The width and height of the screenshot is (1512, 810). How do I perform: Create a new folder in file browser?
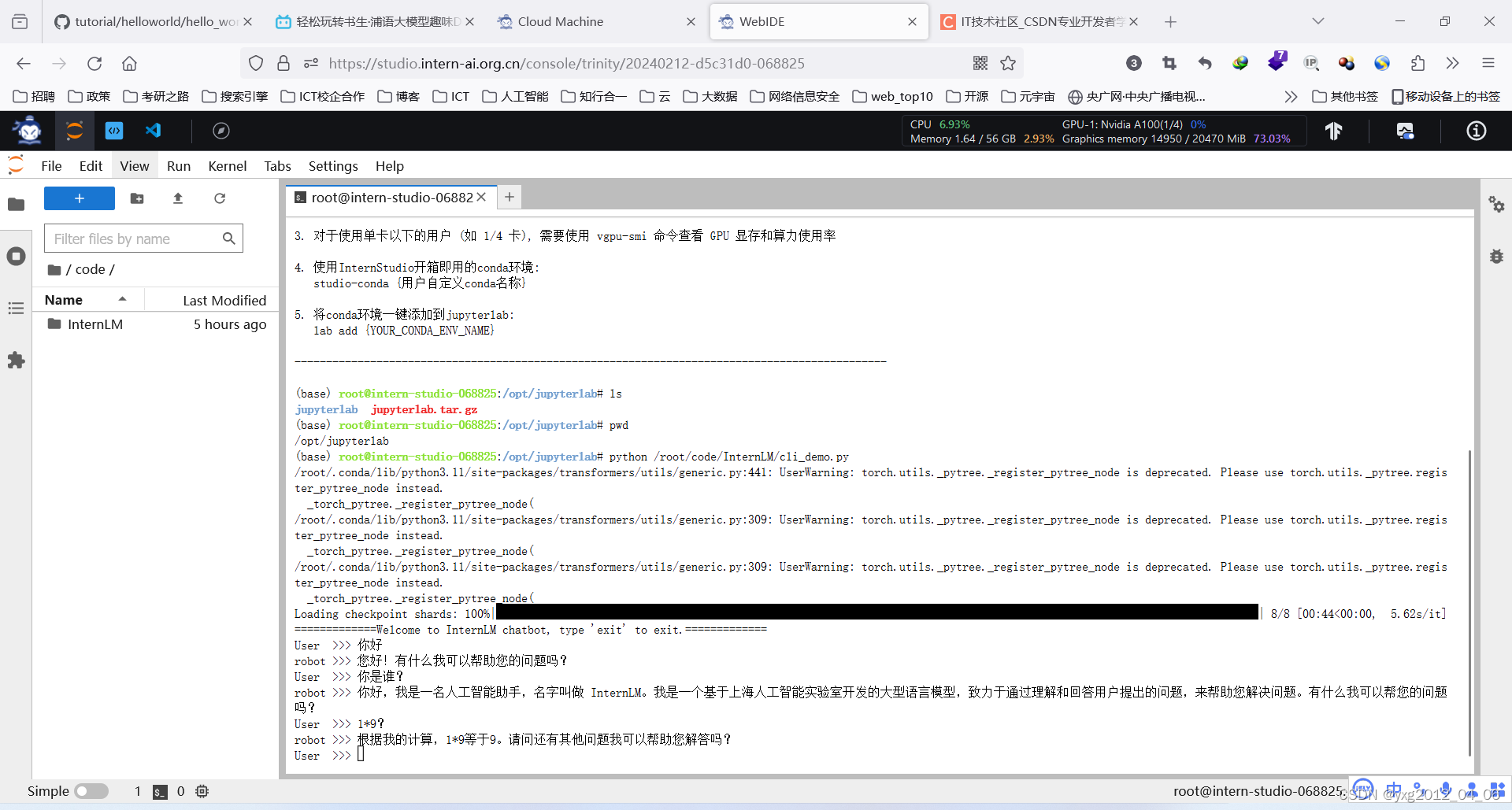click(137, 198)
